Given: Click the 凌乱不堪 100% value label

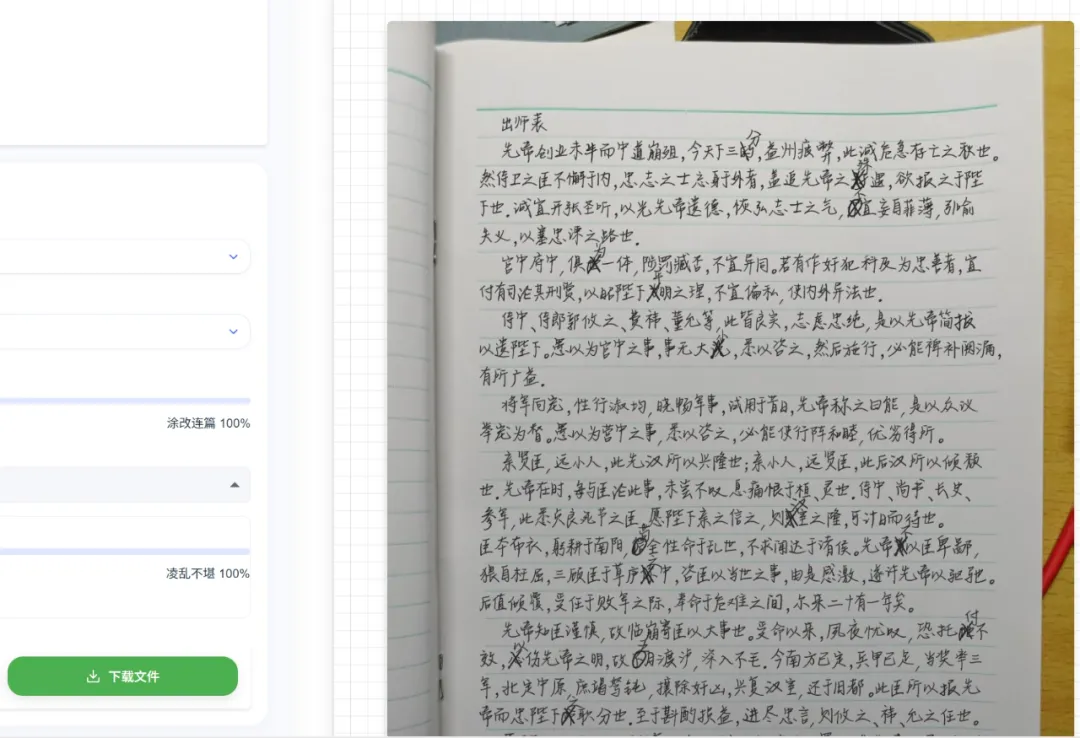Looking at the screenshot, I should click(208, 573).
